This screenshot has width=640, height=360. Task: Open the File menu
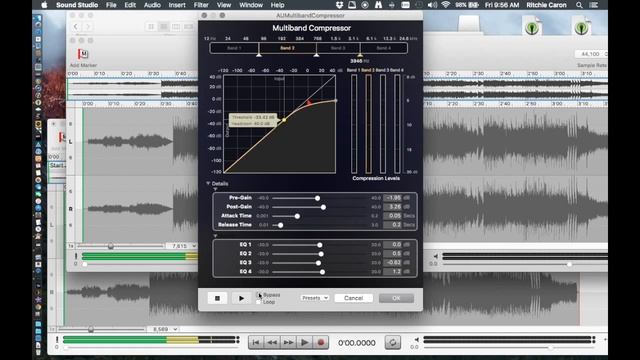[111, 5]
